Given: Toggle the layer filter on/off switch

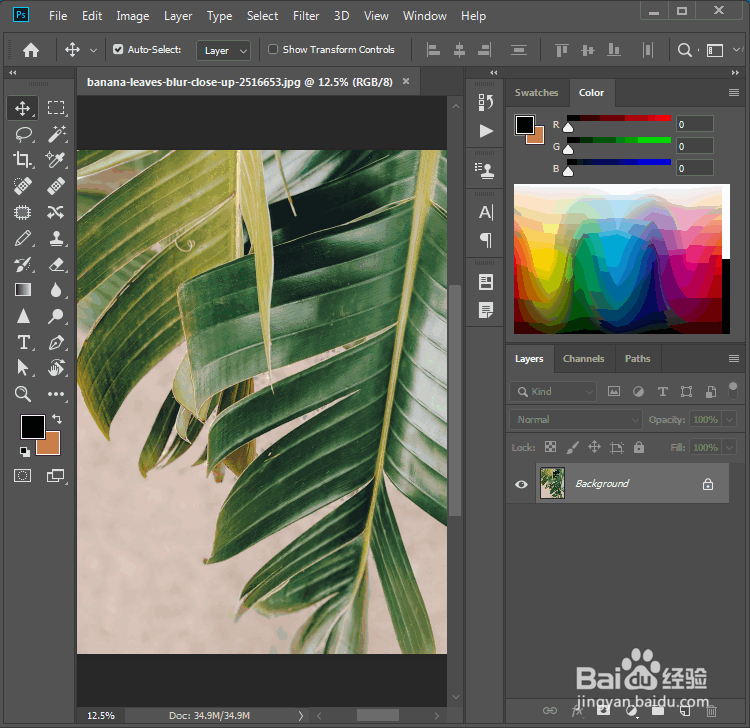Looking at the screenshot, I should coord(732,390).
